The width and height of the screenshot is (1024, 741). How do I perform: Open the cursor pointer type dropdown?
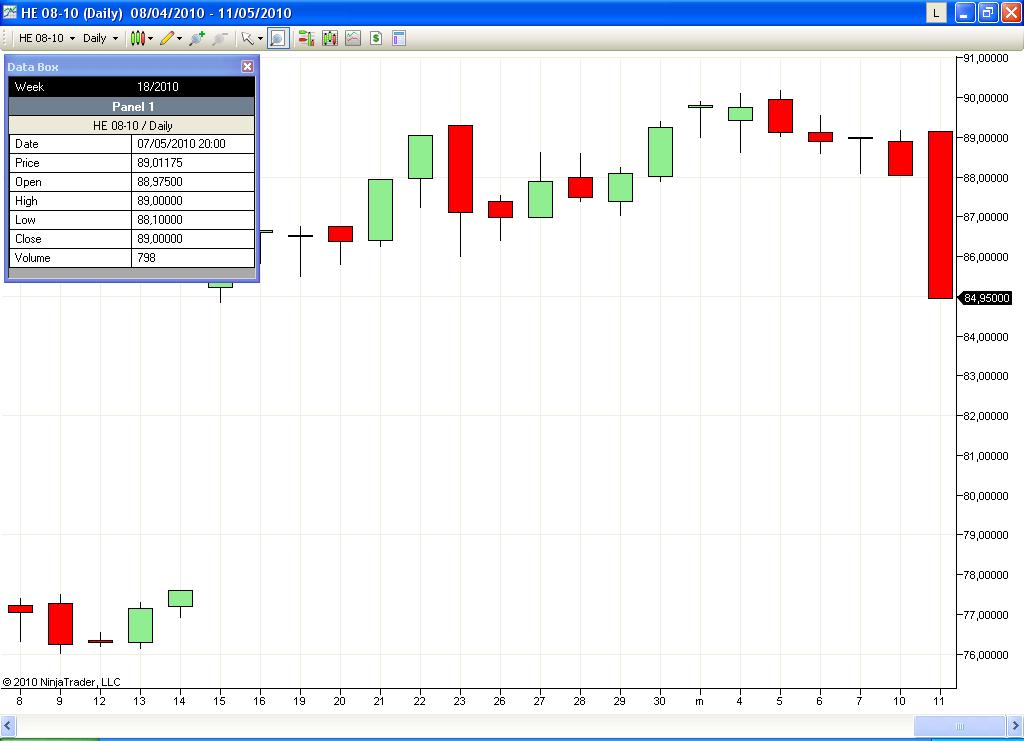coord(251,39)
